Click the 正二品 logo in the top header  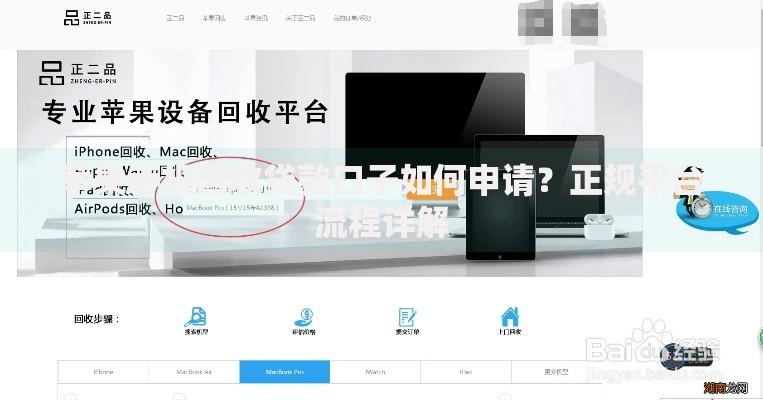pos(88,18)
